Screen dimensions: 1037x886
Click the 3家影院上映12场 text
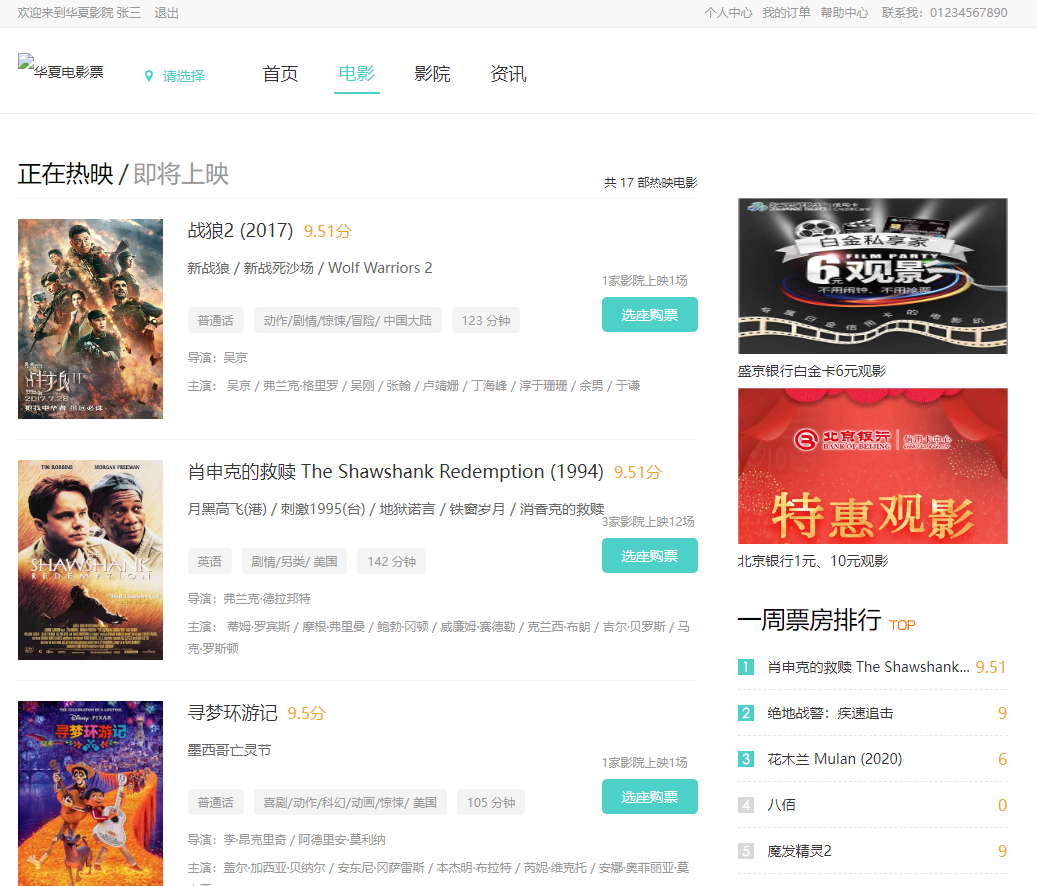pos(648,522)
